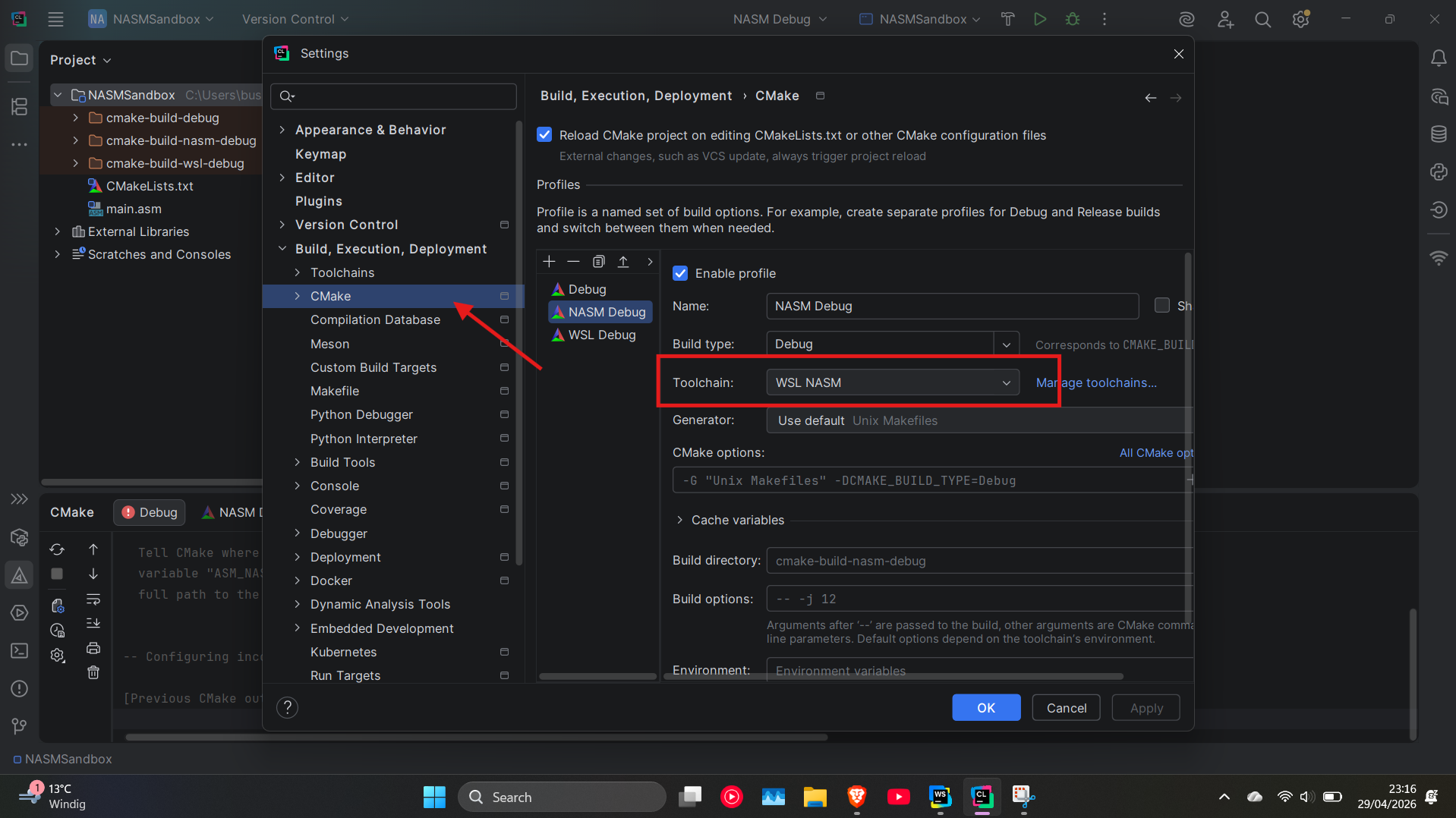Open the Terminal tool window
Image resolution: width=1456 pixels, height=818 pixels.
[x=19, y=650]
